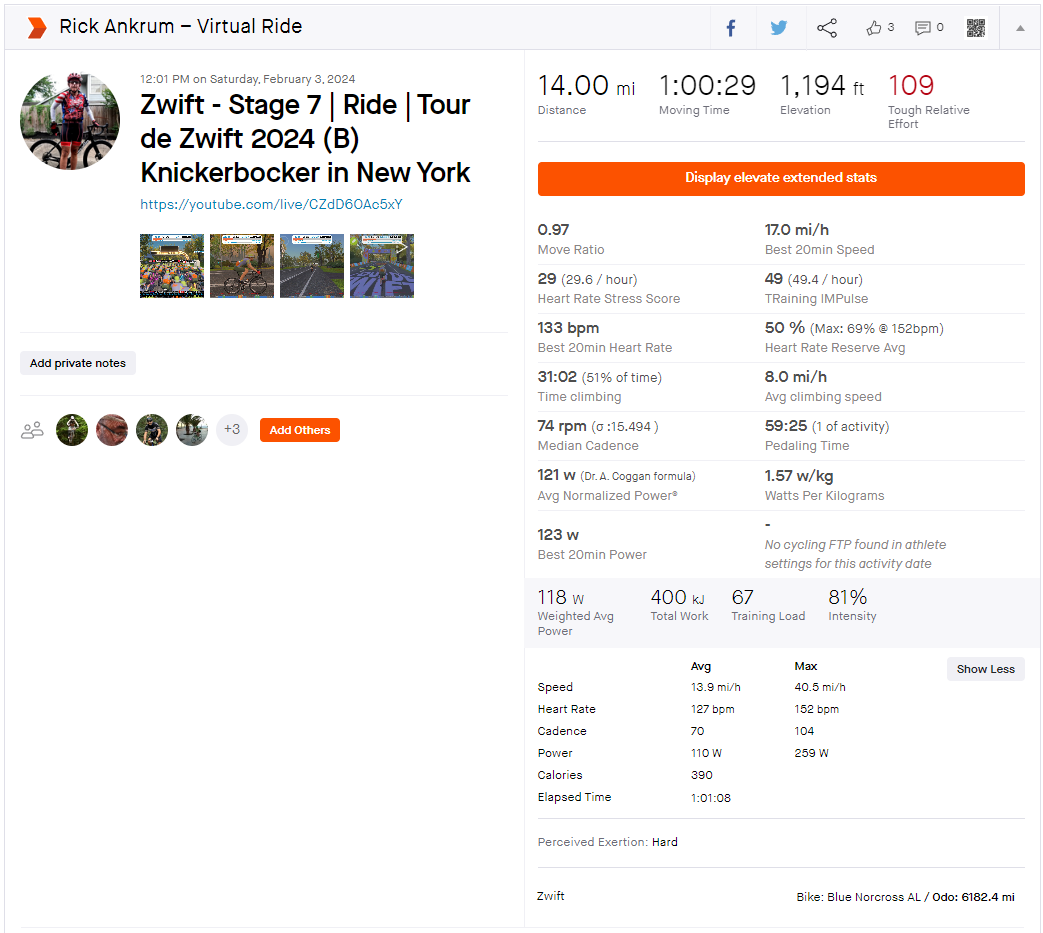
Task: Open the fourth ride photo thumbnail
Action: tap(382, 266)
